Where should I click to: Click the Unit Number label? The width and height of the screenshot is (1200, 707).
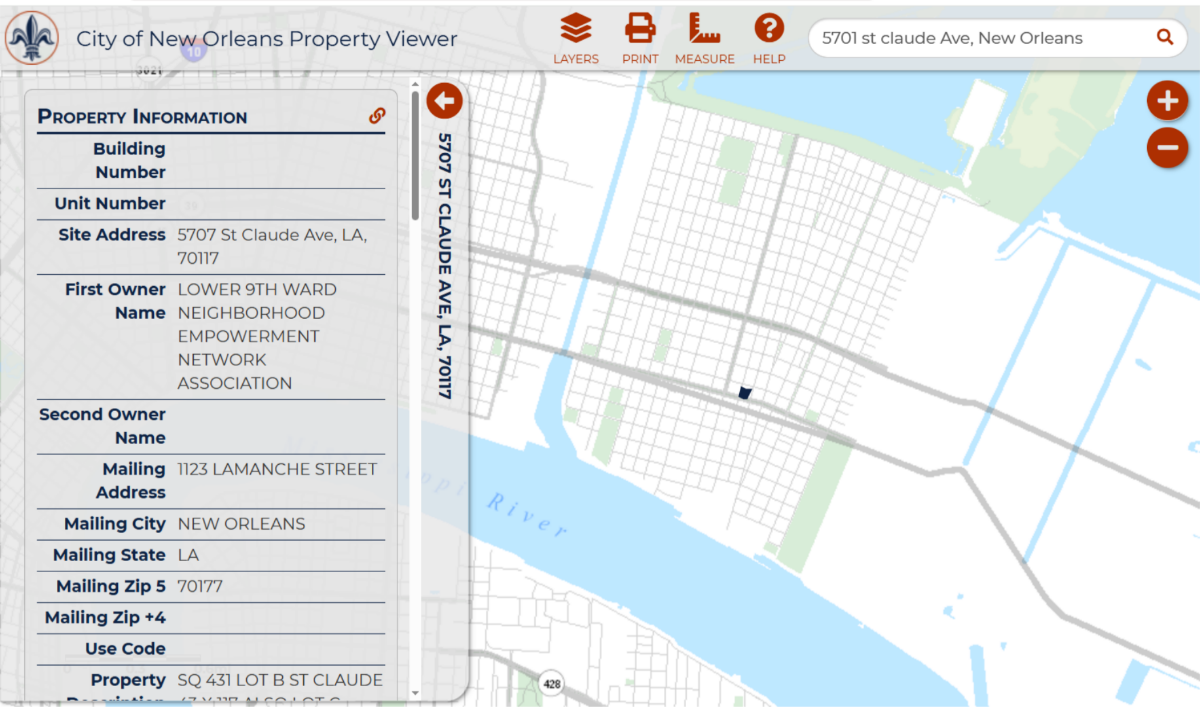click(110, 203)
